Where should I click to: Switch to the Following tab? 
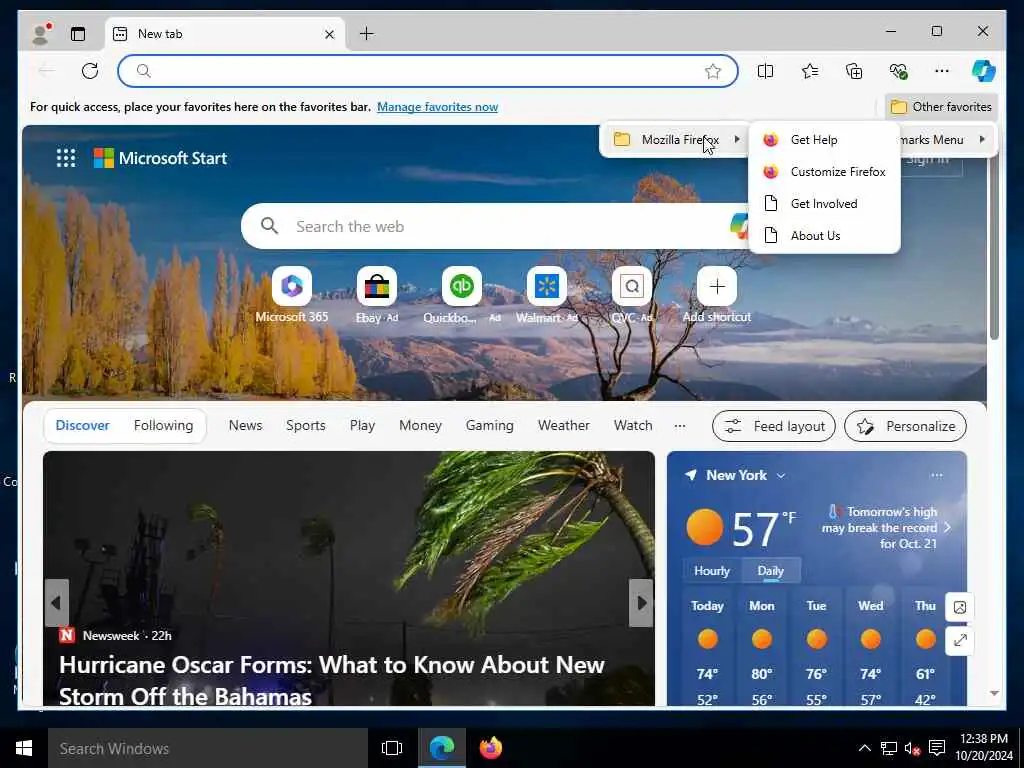[163, 425]
